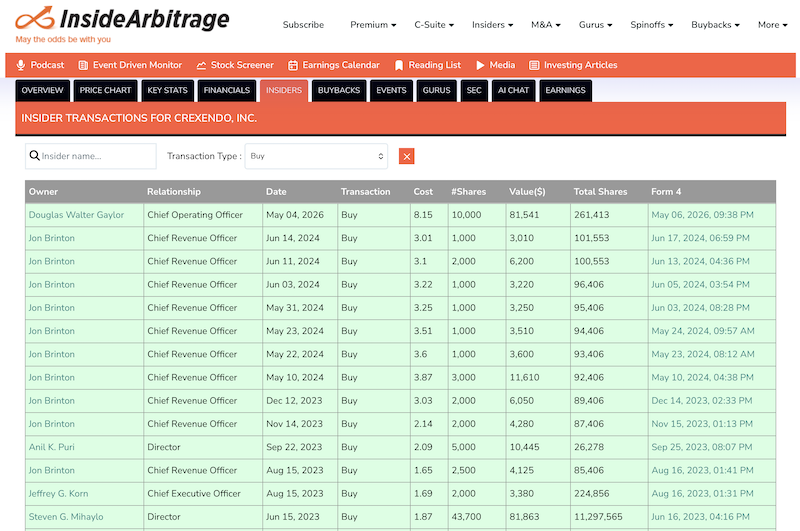The image size is (800, 531).
Task: Expand the Insiders nav menu
Action: pos(492,24)
